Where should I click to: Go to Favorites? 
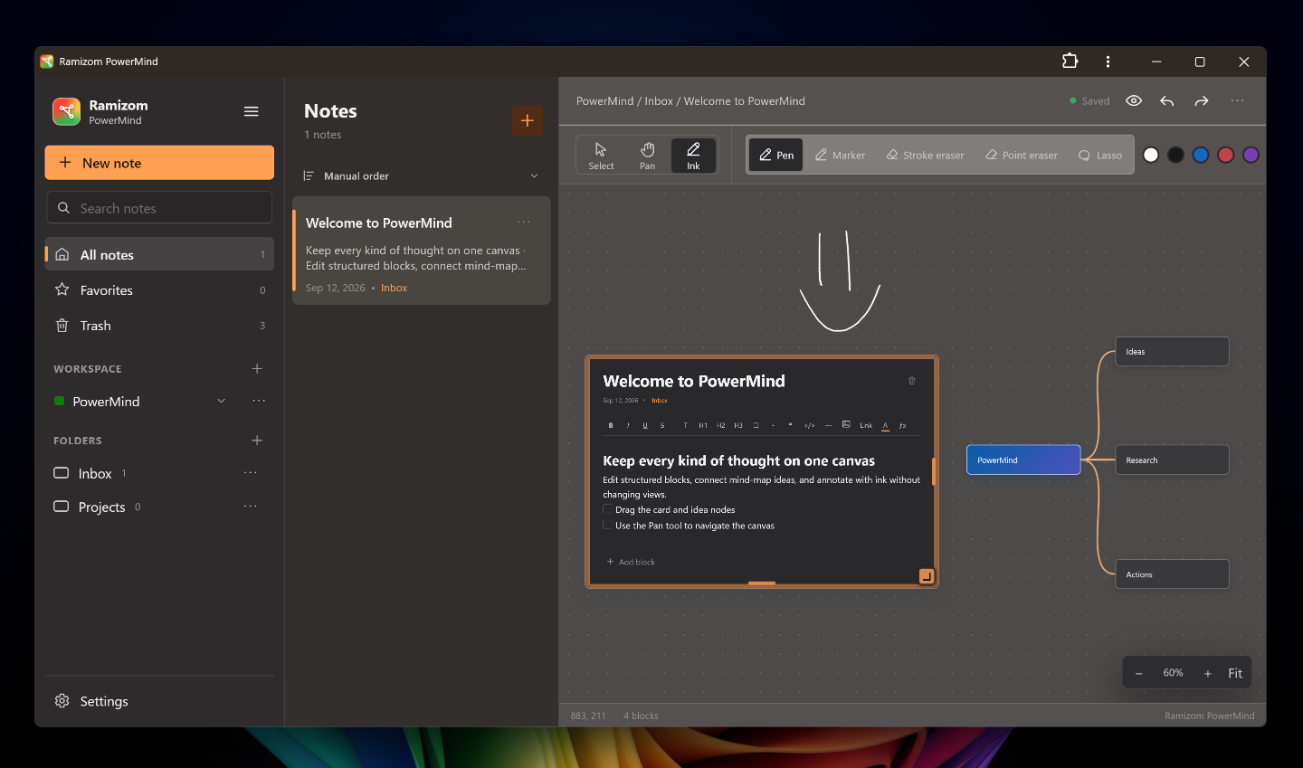(x=159, y=290)
